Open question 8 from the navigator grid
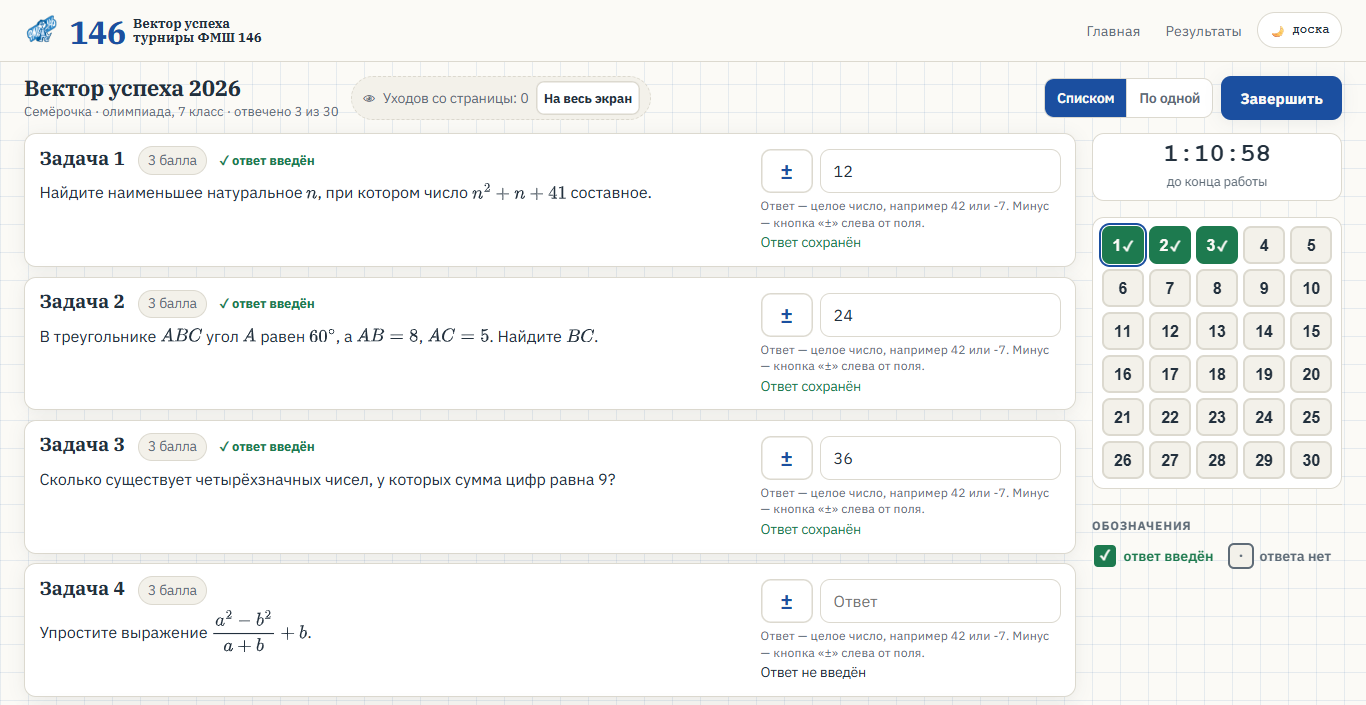Screen dimensions: 1366x705 1217,288
